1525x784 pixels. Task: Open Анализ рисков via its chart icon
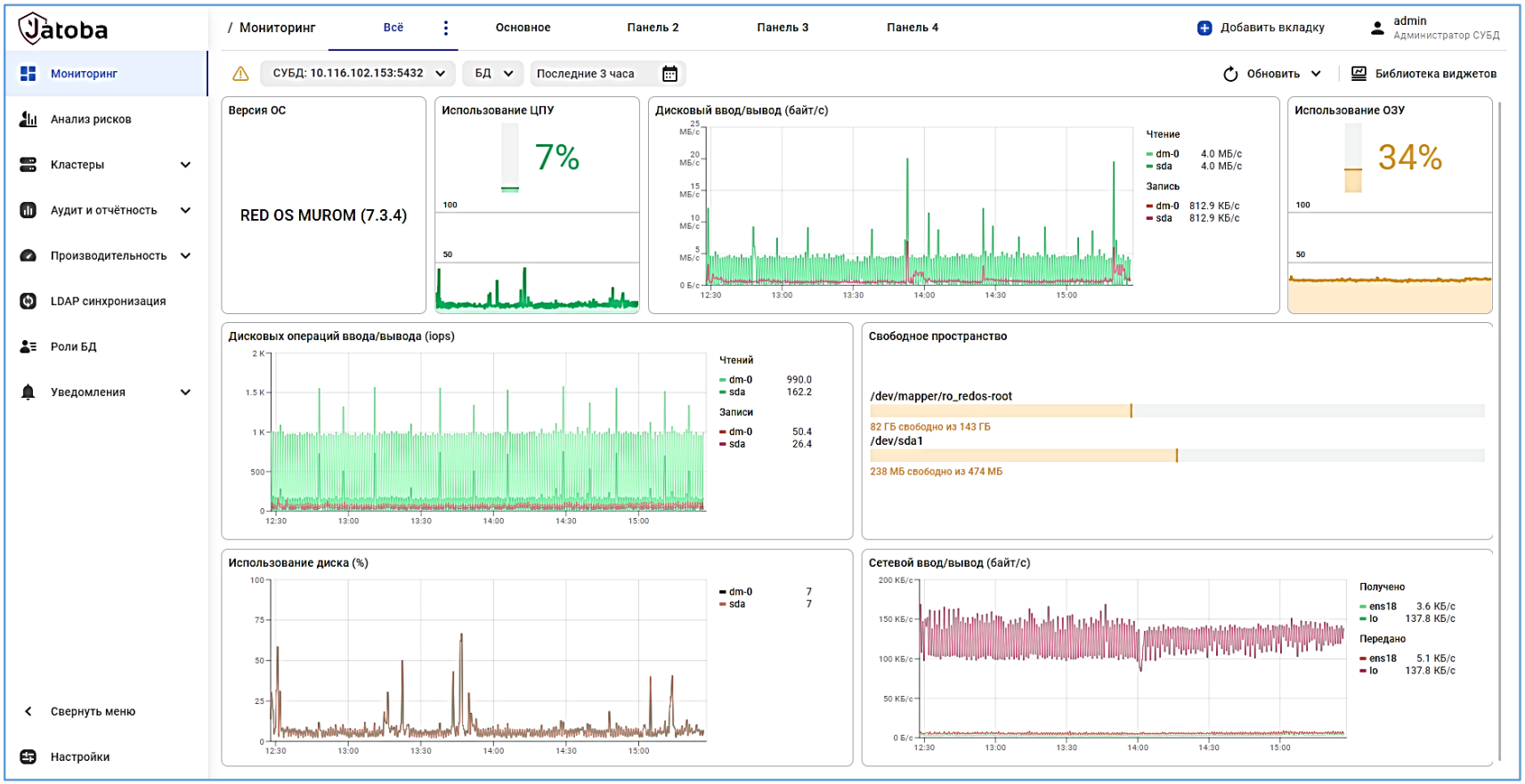pyautogui.click(x=28, y=119)
